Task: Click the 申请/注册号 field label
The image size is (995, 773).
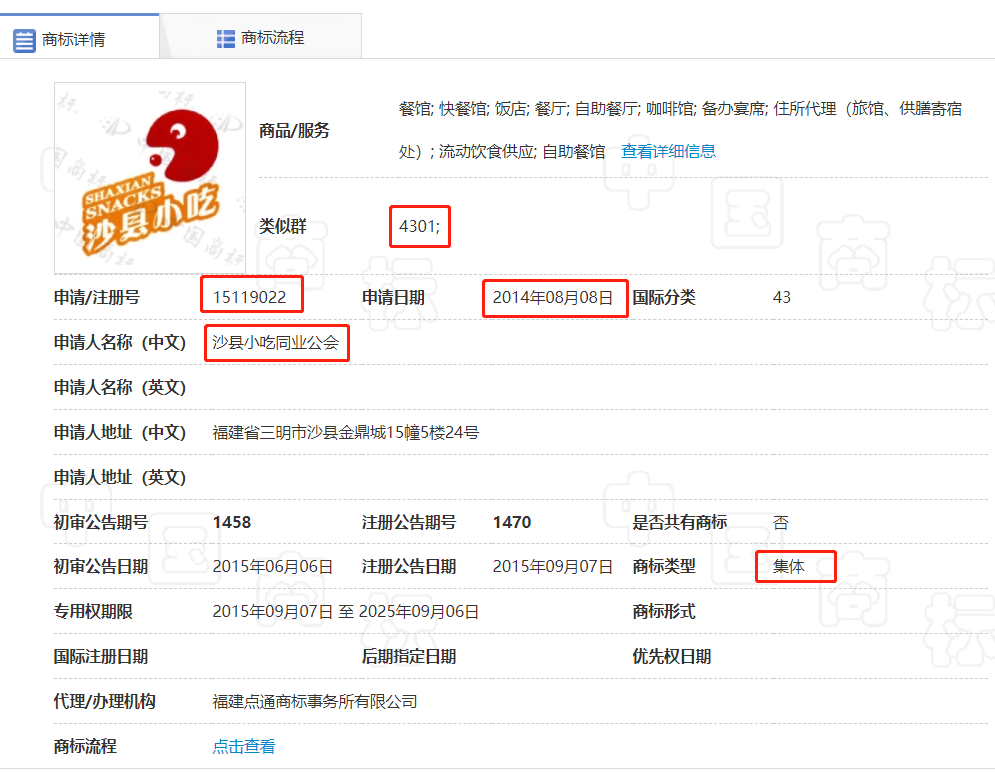Action: [x=96, y=297]
